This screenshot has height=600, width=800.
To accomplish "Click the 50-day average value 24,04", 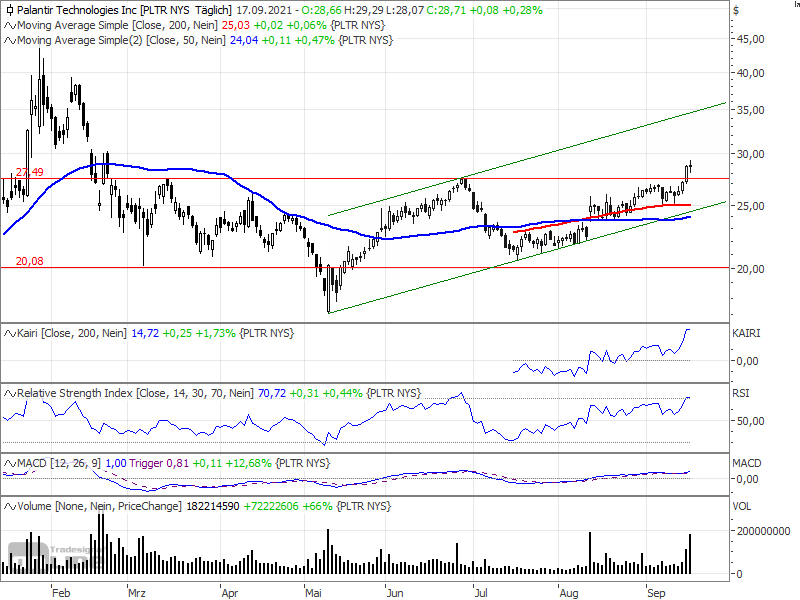I will pyautogui.click(x=244, y=40).
